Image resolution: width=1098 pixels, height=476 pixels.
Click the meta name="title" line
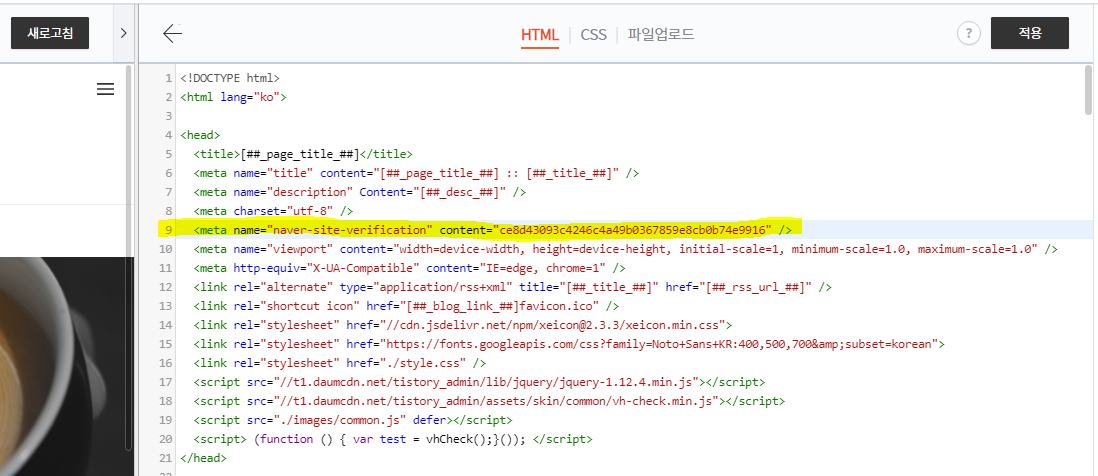coord(417,173)
